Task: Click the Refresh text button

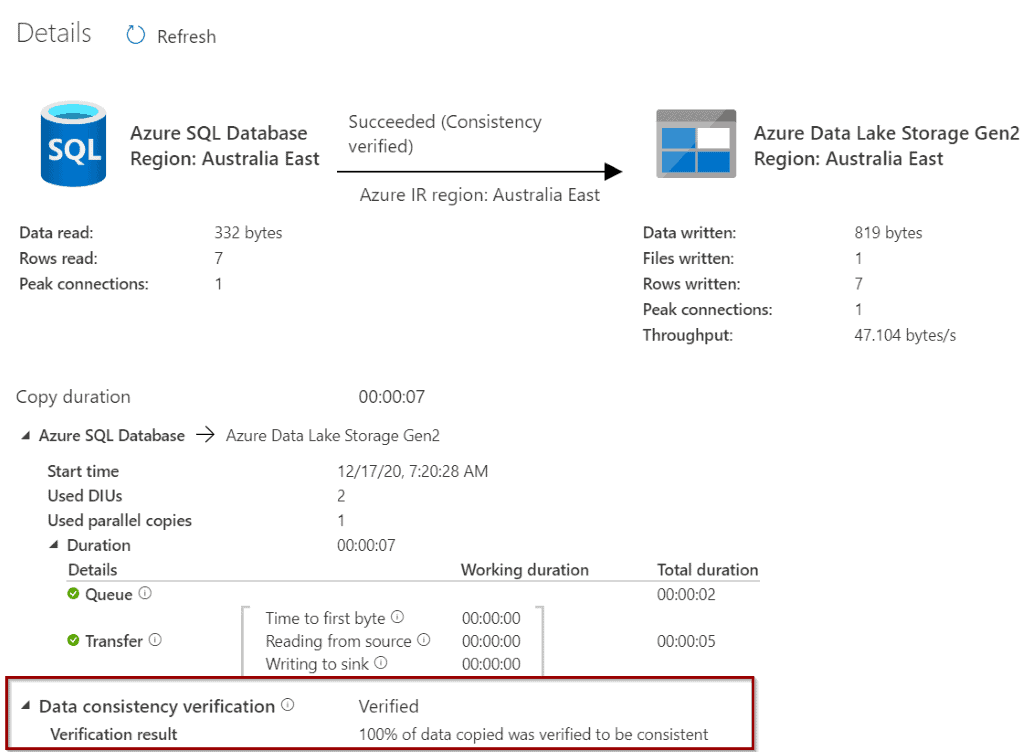Action: click(x=186, y=37)
